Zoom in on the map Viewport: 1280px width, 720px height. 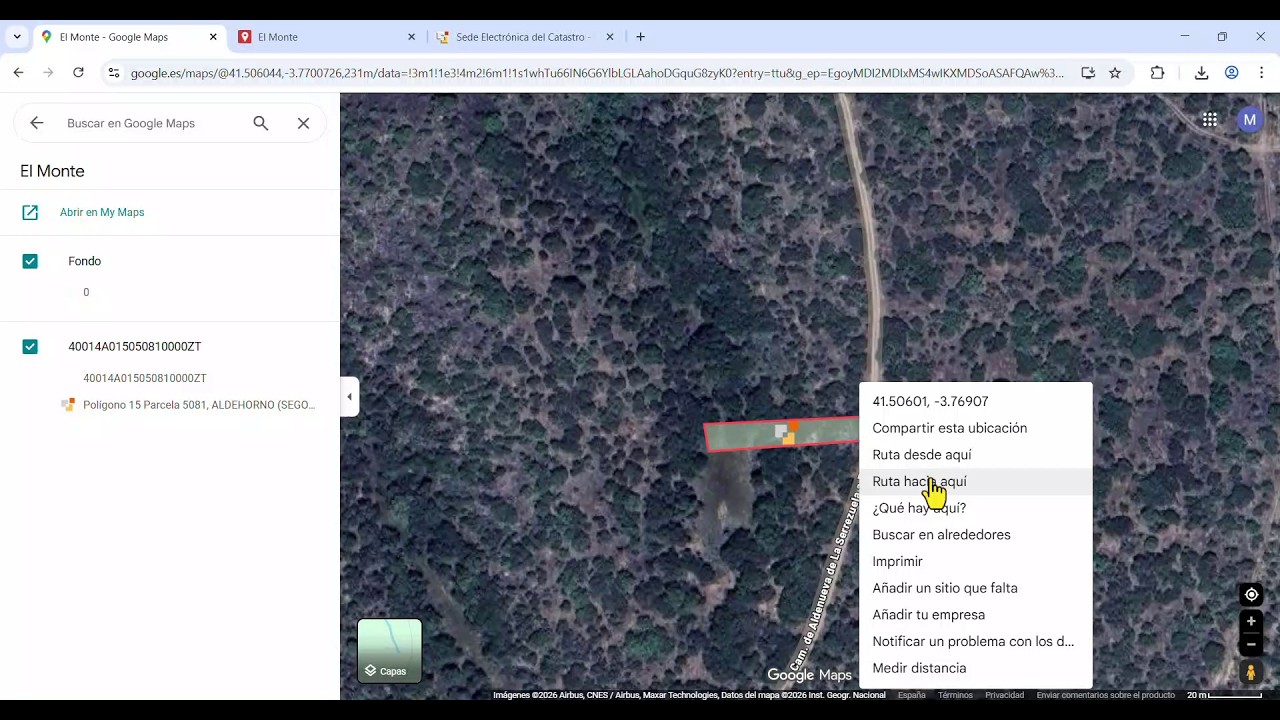click(x=1251, y=621)
